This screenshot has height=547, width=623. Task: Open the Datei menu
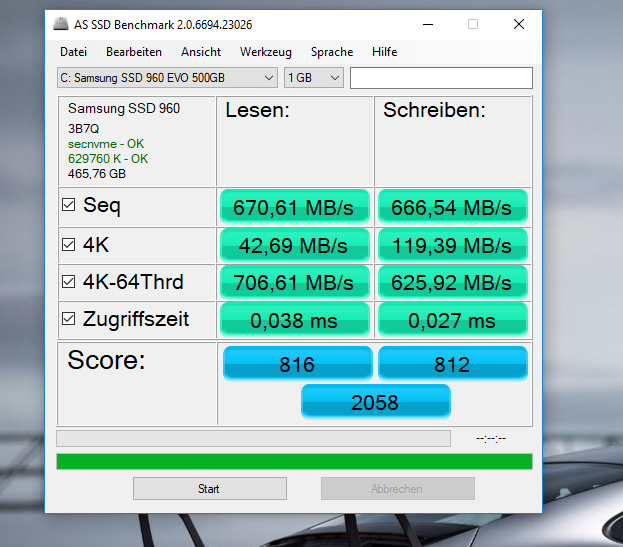(74, 52)
